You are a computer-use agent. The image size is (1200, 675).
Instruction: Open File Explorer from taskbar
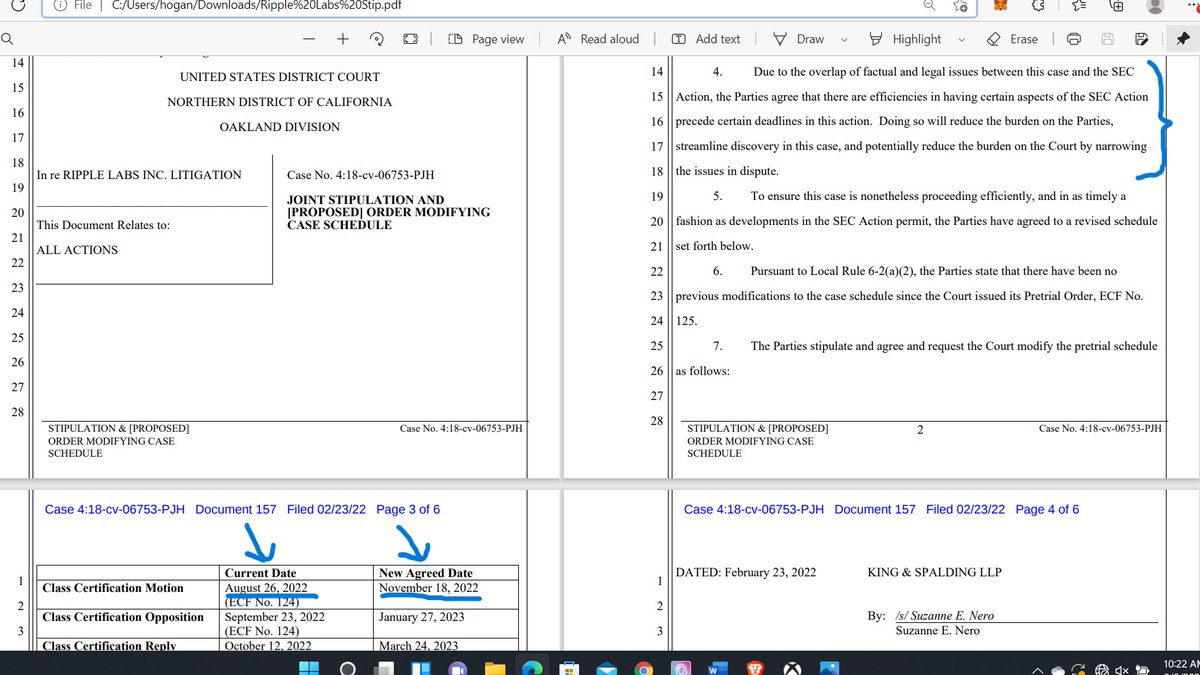tap(494, 668)
